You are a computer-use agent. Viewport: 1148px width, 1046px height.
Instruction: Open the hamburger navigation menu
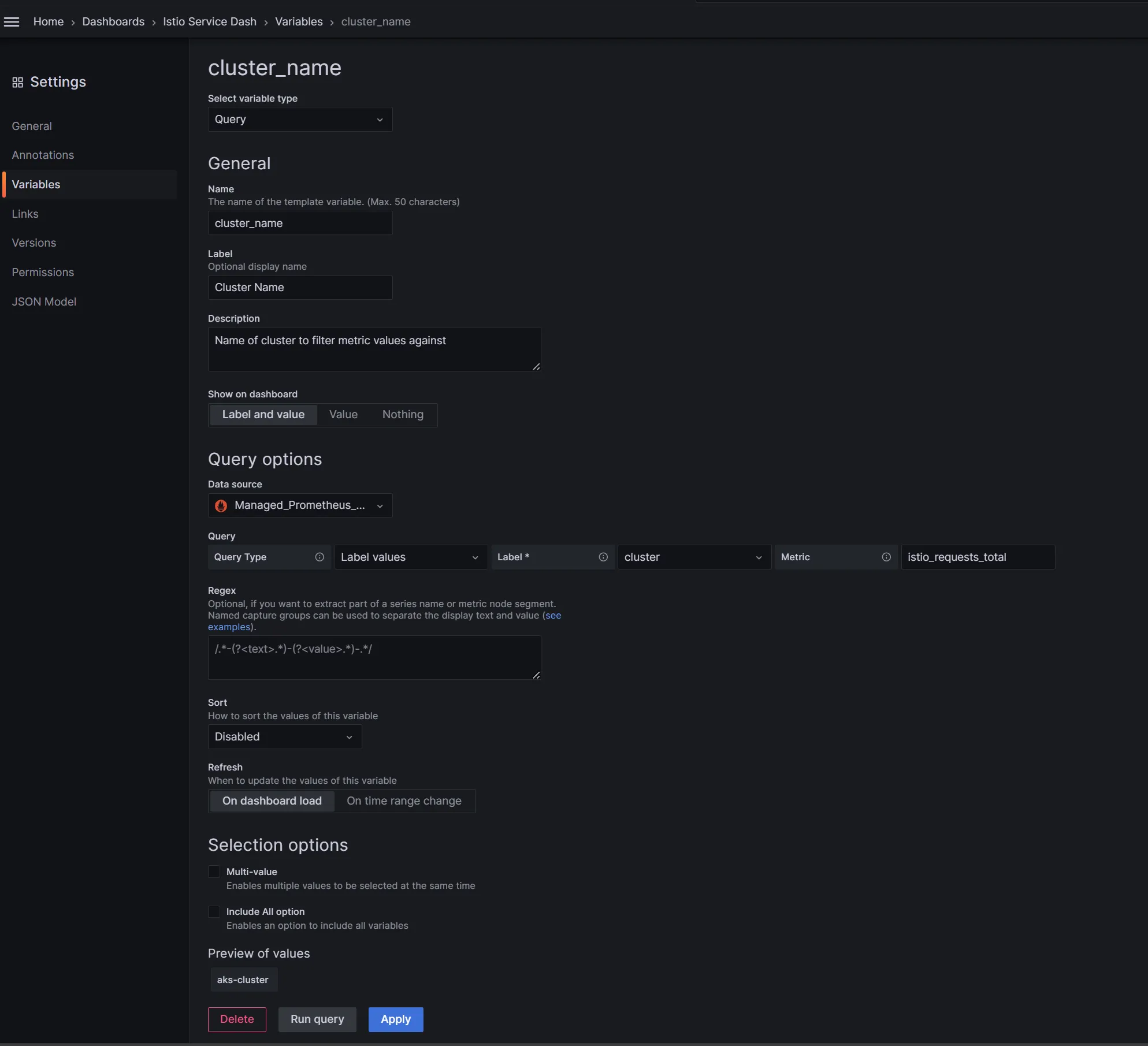(12, 22)
